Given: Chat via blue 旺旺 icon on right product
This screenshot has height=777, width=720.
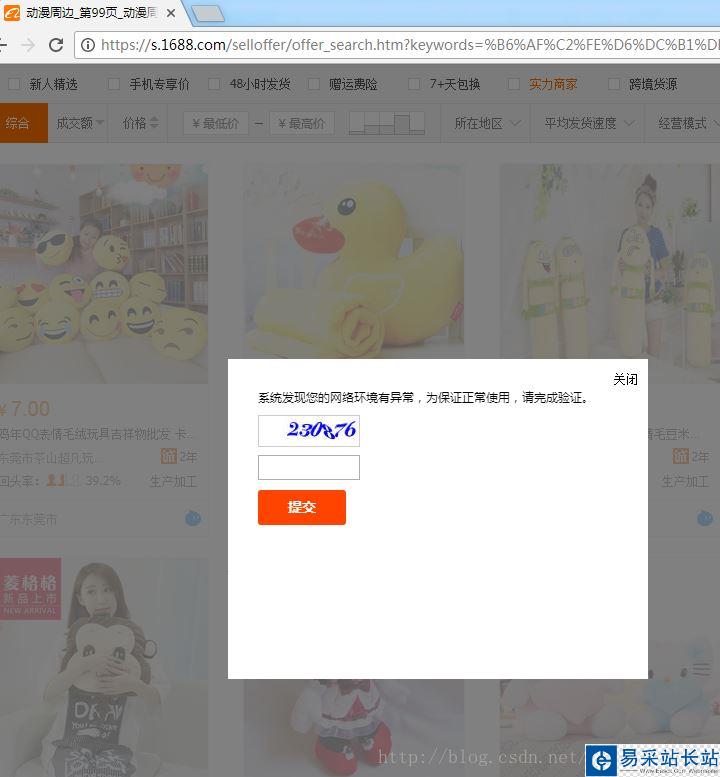Looking at the screenshot, I should coord(705,518).
